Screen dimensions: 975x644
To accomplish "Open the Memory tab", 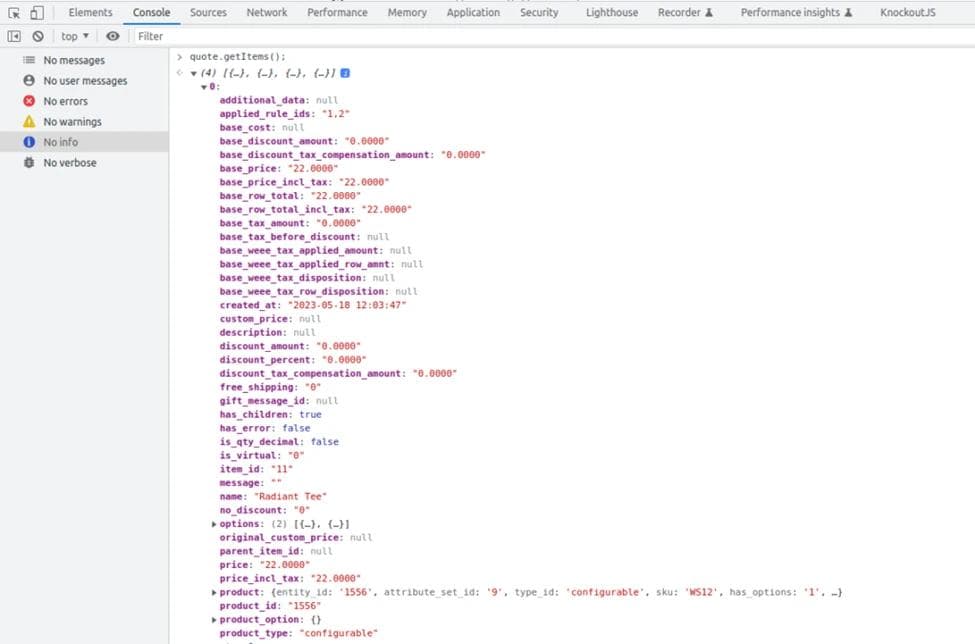I will click(x=407, y=12).
